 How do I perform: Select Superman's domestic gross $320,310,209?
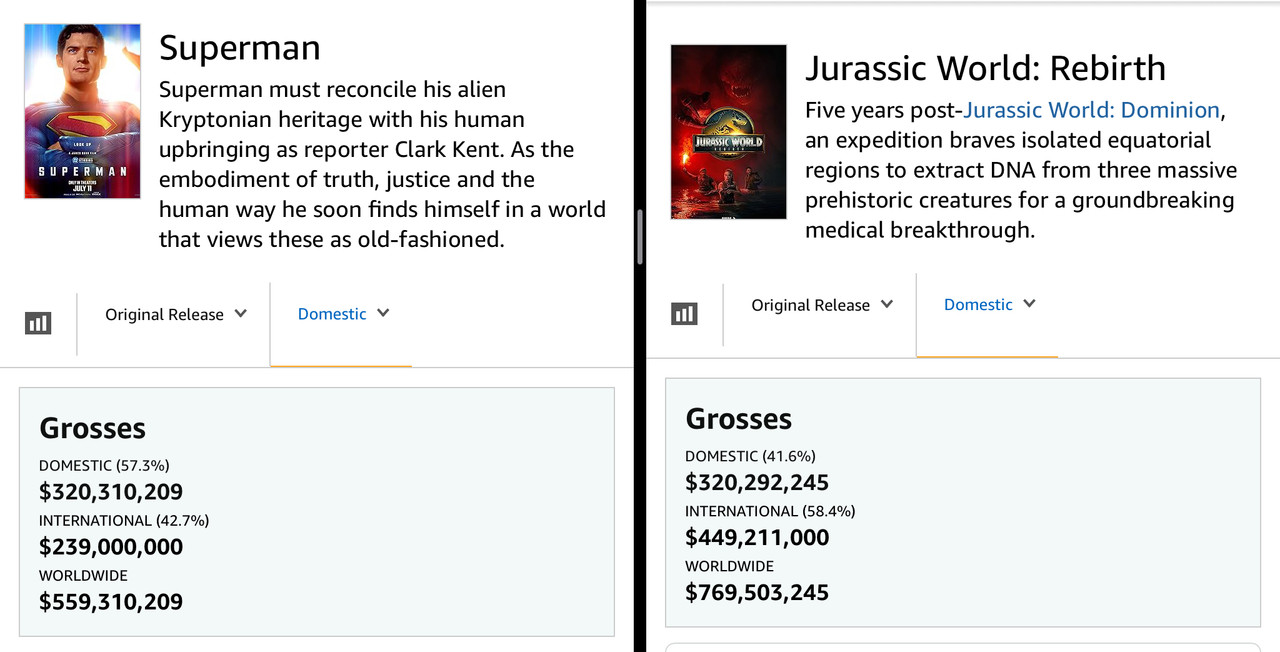[x=111, y=492]
